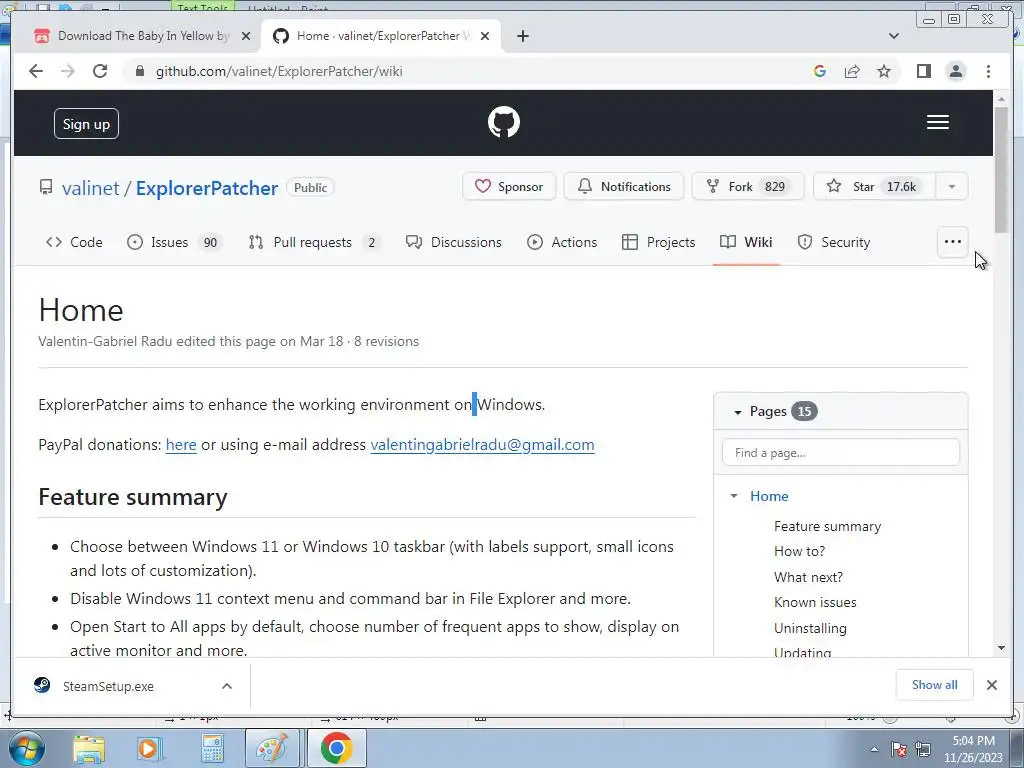
Task: Open the tab search dropdown arrow
Action: pos(893,36)
